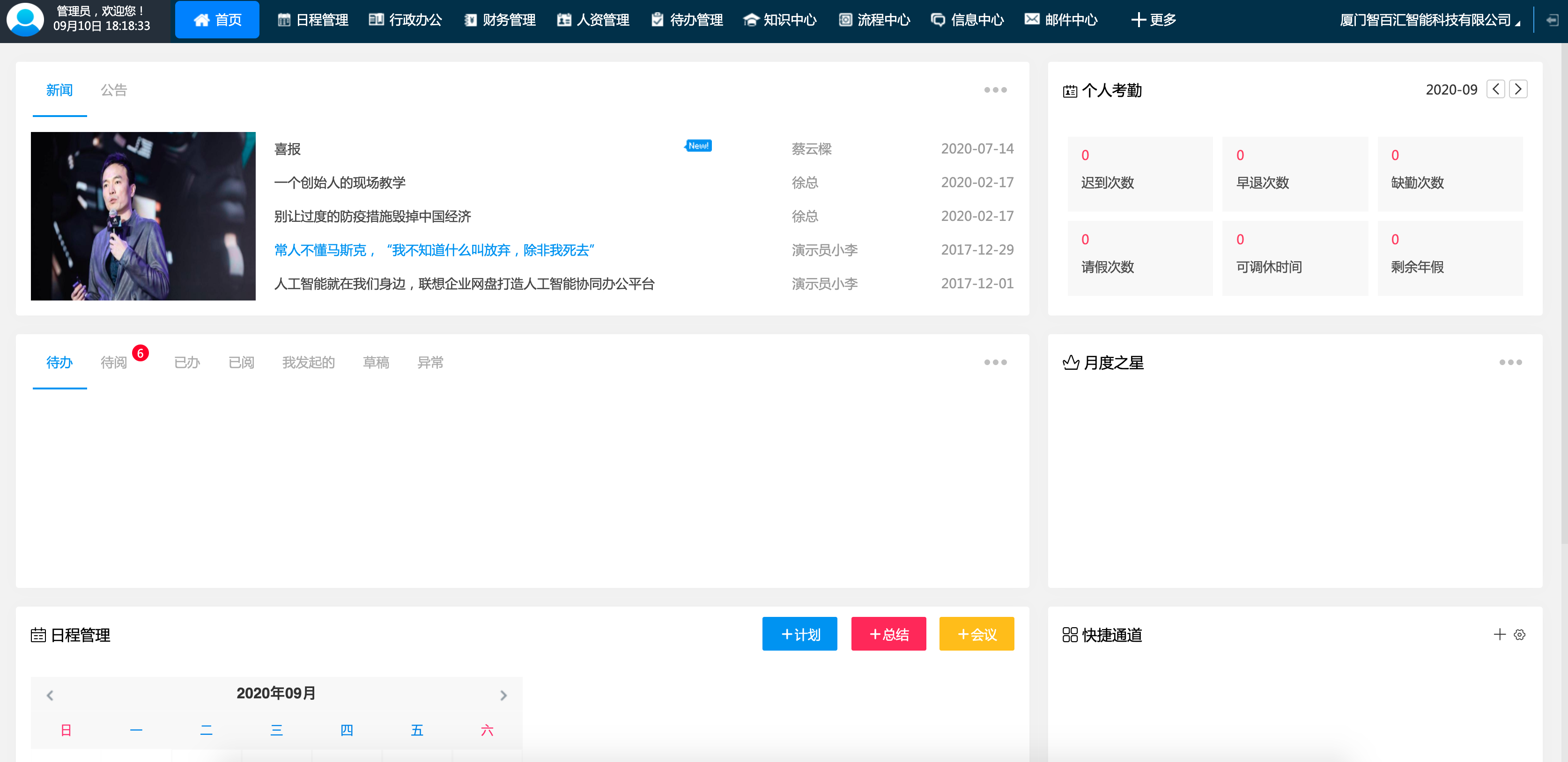Go to next attendance month
The height and width of the screenshot is (762, 1568).
pyautogui.click(x=1518, y=89)
